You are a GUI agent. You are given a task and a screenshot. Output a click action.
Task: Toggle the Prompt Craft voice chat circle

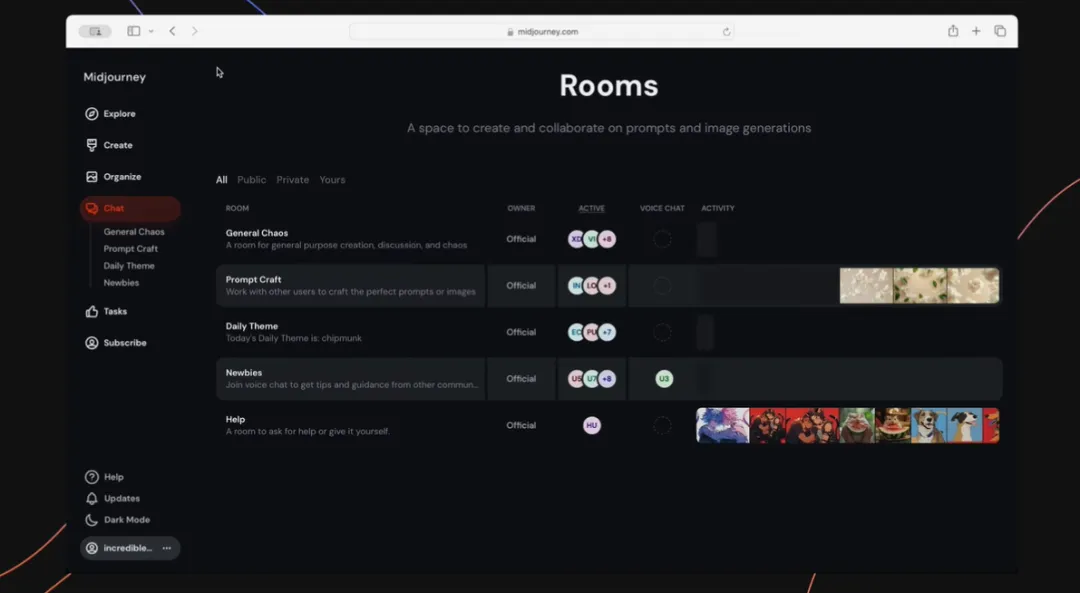click(x=662, y=286)
